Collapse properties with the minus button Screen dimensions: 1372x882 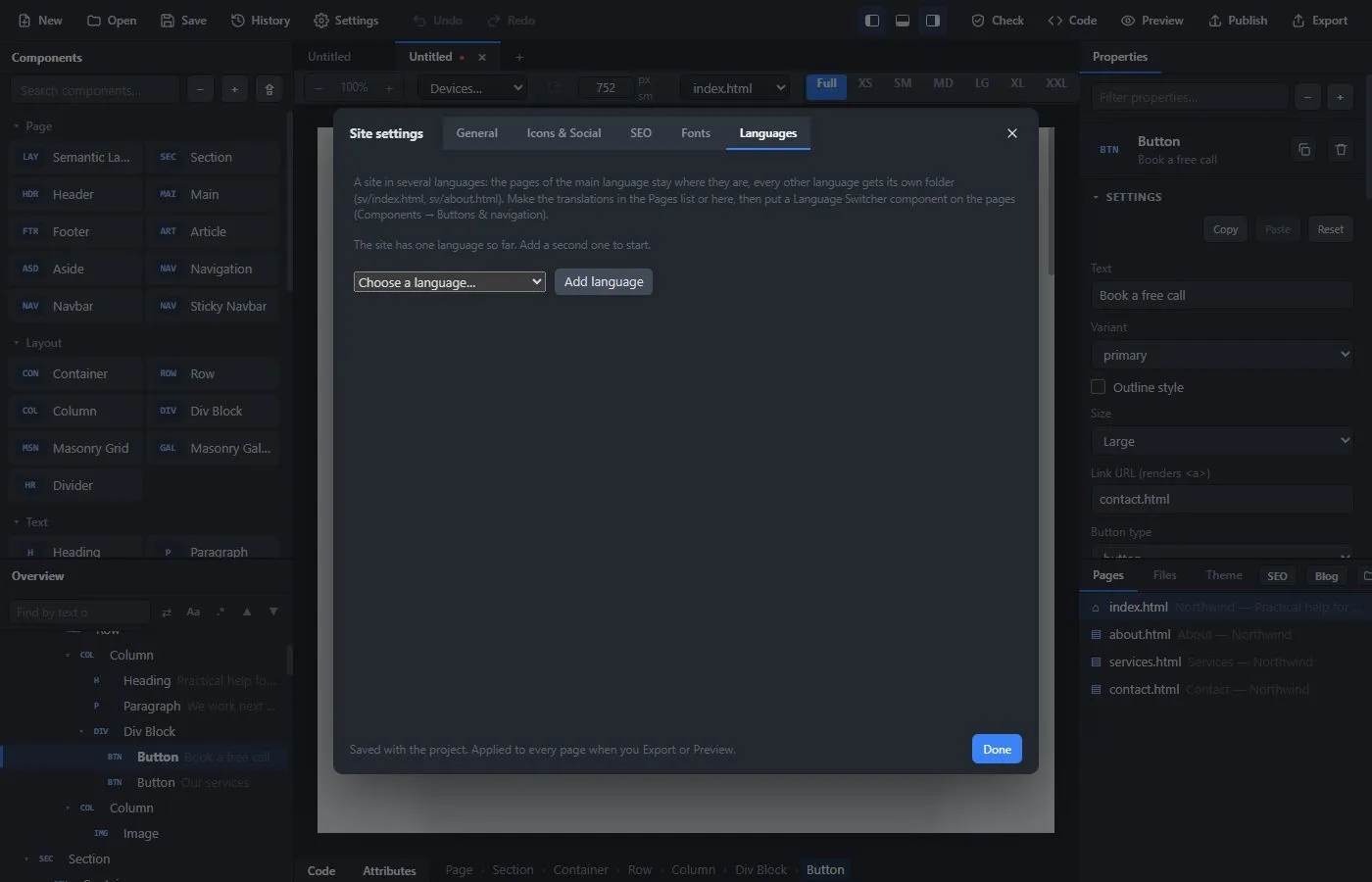[x=1307, y=96]
